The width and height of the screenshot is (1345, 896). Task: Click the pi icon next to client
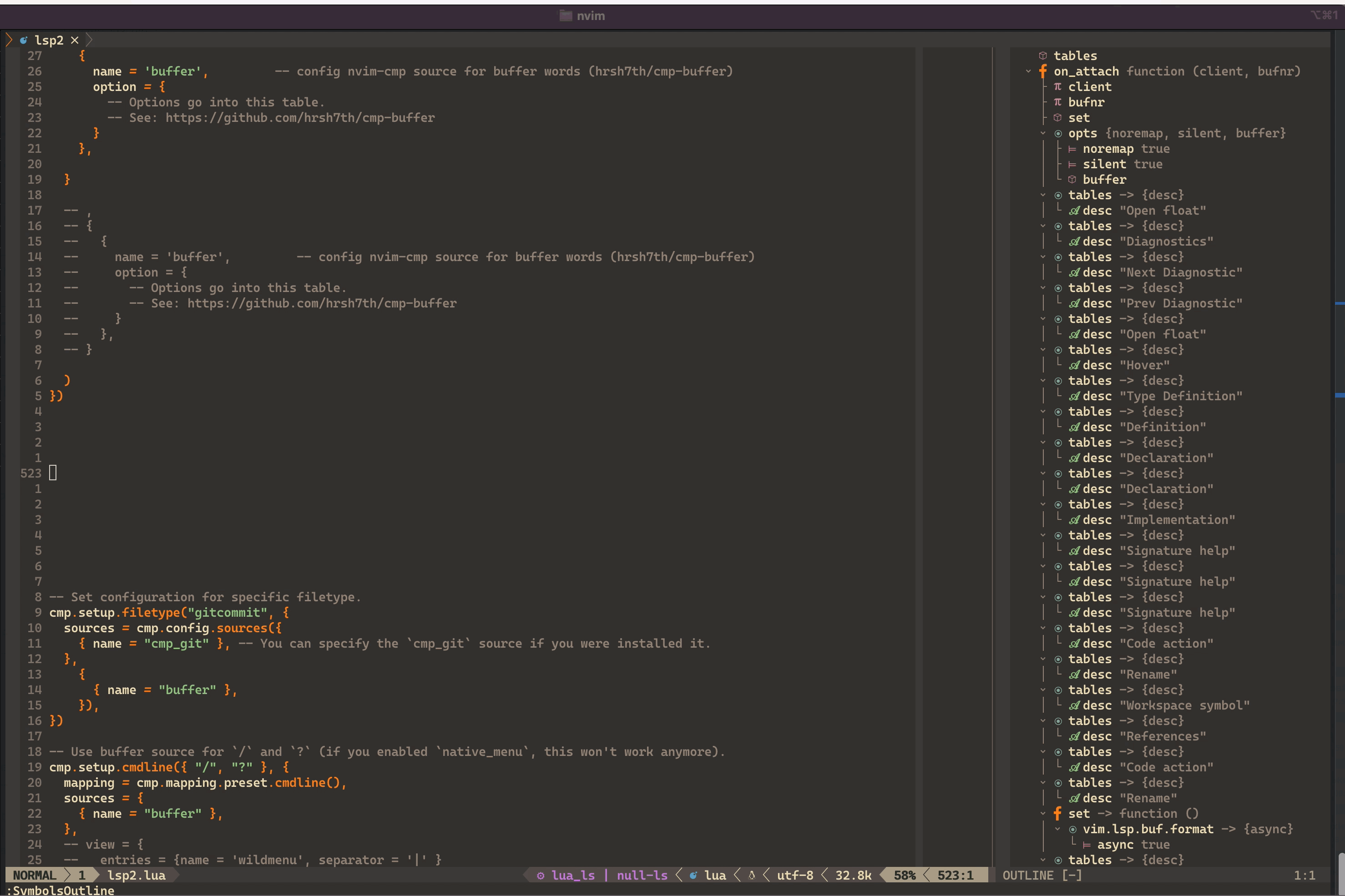1057,87
